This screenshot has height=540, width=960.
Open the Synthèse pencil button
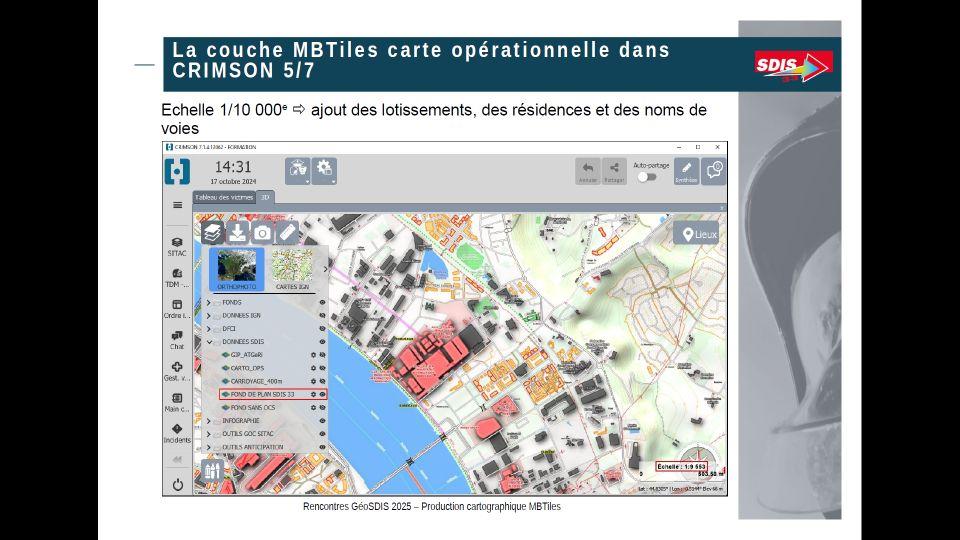tap(686, 171)
